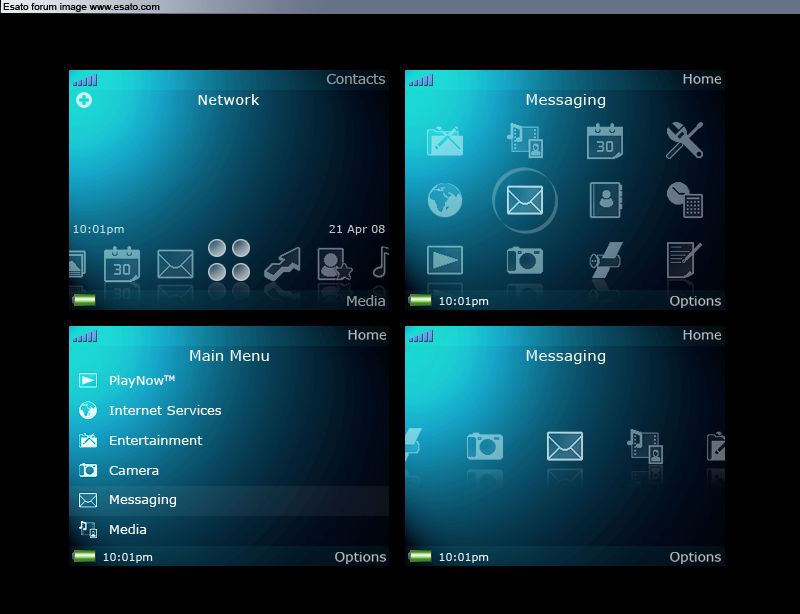
Task: Click the clock and calculator icon
Action: pos(685,200)
